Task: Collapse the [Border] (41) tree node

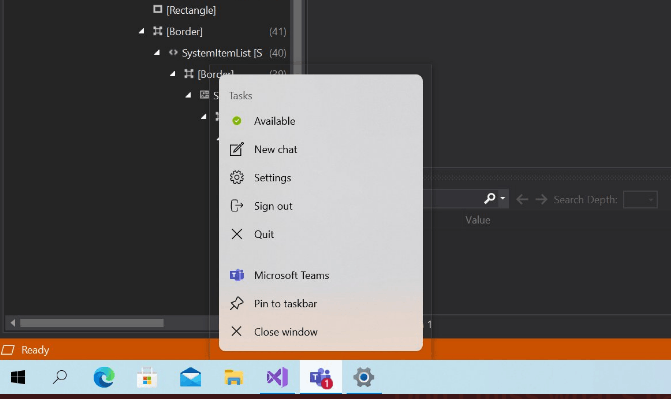Action: coord(142,31)
